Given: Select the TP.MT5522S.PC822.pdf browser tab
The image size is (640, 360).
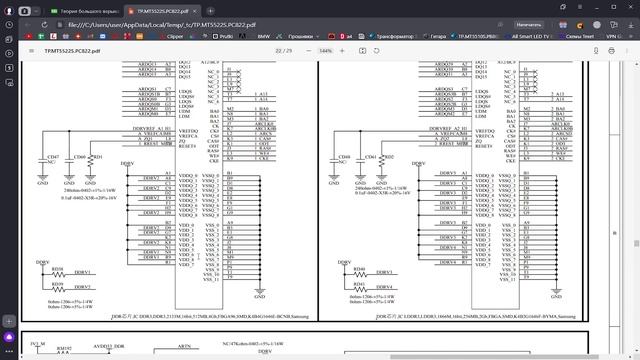Looking at the screenshot, I should (162, 11).
